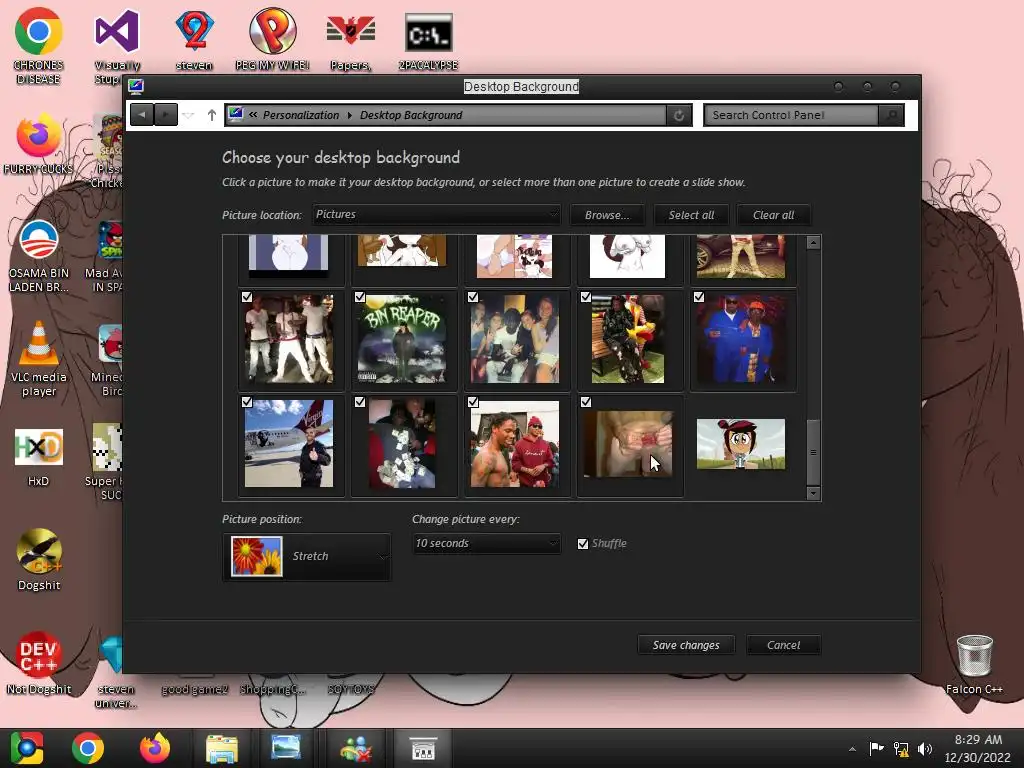Open the Start button on the taskbar
This screenshot has height=768, width=1024.
pyautogui.click(x=26, y=748)
